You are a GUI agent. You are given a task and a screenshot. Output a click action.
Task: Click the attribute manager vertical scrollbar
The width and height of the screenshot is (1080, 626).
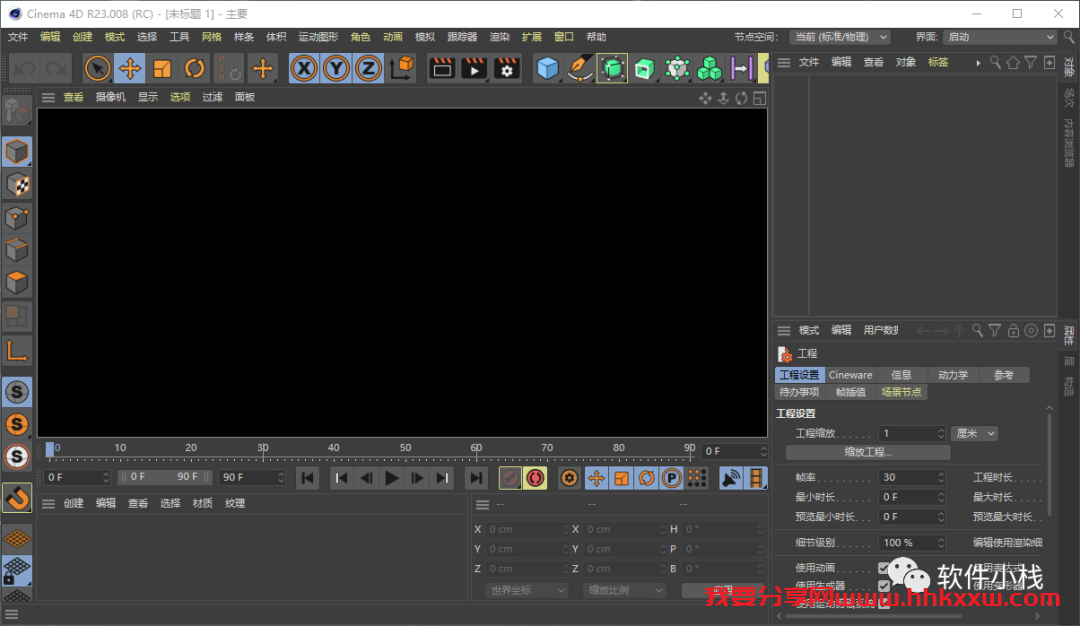[x=1049, y=463]
